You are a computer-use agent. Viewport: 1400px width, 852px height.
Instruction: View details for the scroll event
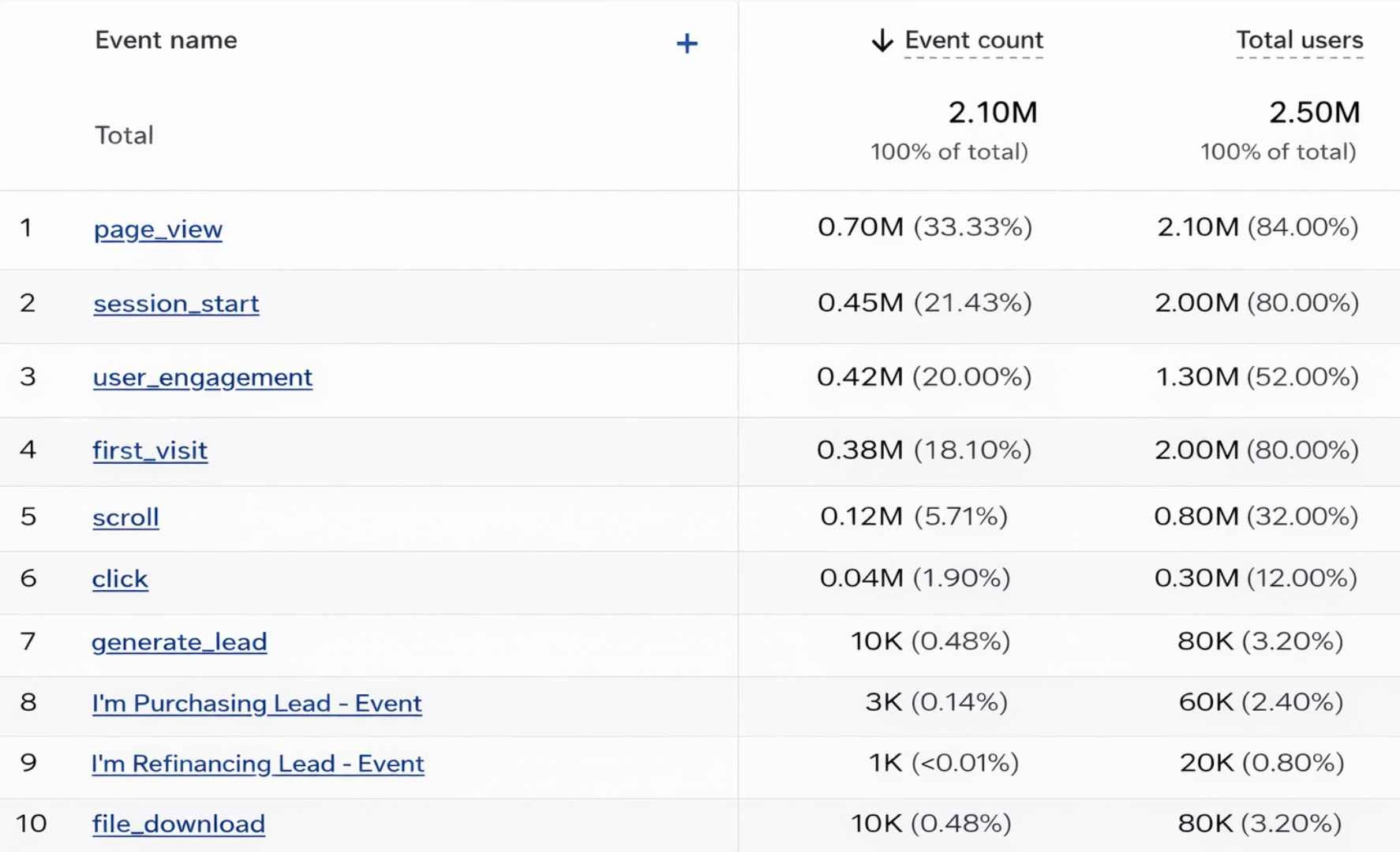[125, 518]
